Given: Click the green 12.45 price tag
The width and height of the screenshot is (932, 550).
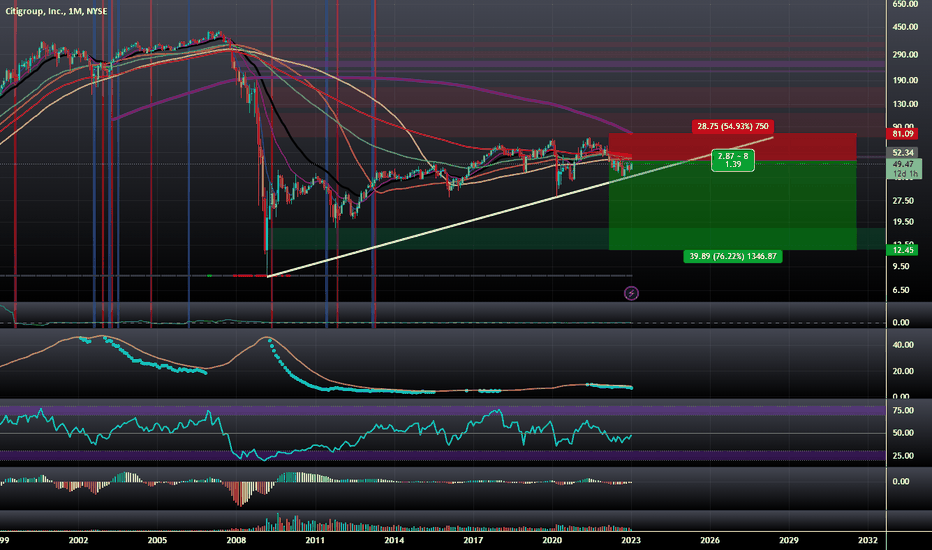Looking at the screenshot, I should point(902,250).
